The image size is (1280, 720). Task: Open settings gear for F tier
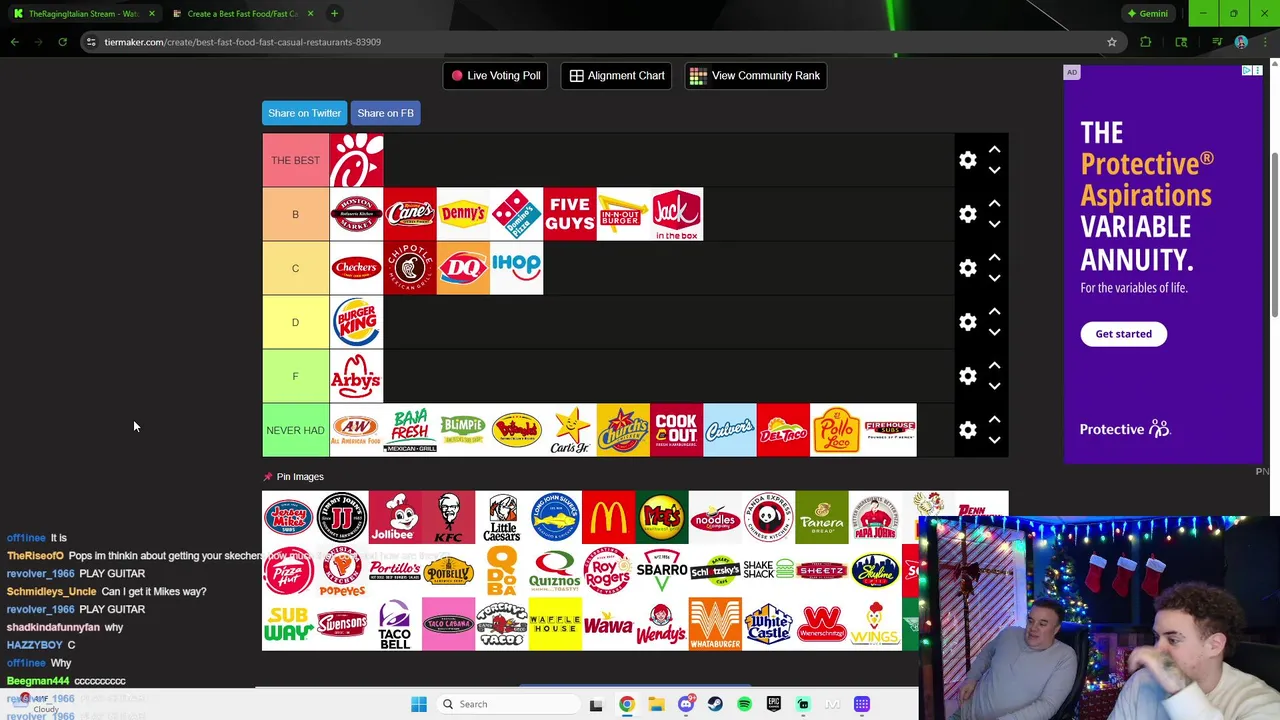click(968, 376)
